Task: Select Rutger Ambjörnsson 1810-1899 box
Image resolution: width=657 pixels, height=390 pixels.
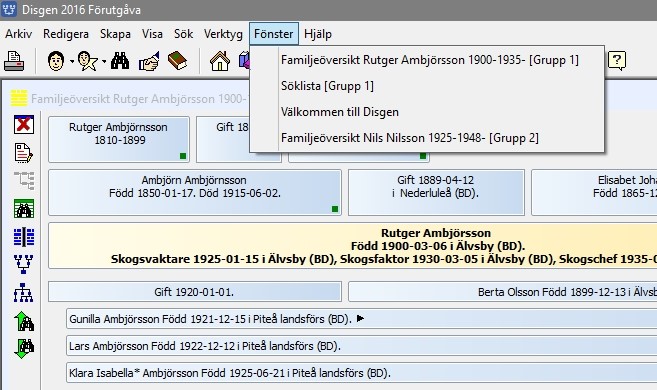Action: click(x=119, y=139)
